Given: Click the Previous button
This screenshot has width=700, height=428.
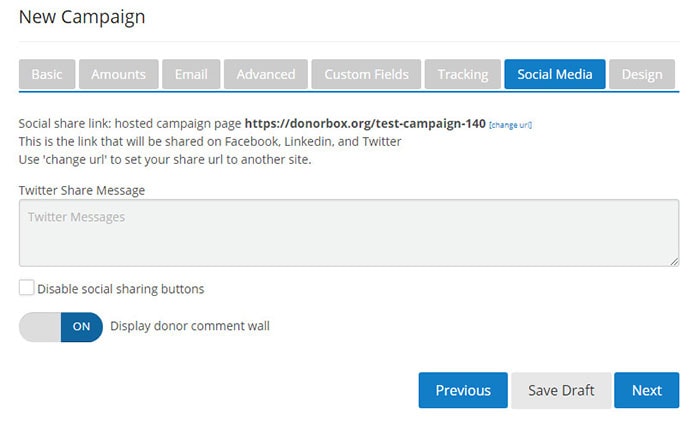Looking at the screenshot, I should coord(463,390).
